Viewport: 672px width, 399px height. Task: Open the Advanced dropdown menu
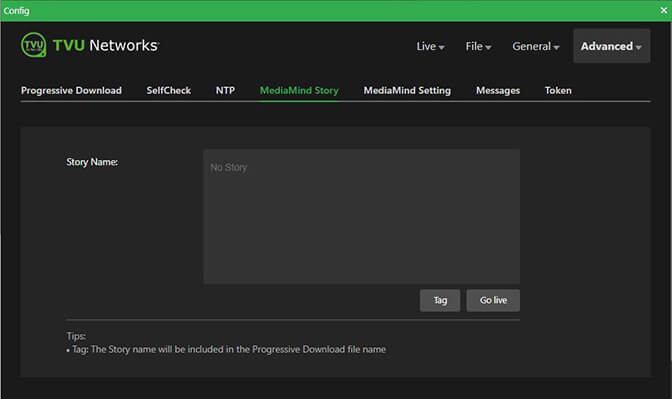(612, 46)
